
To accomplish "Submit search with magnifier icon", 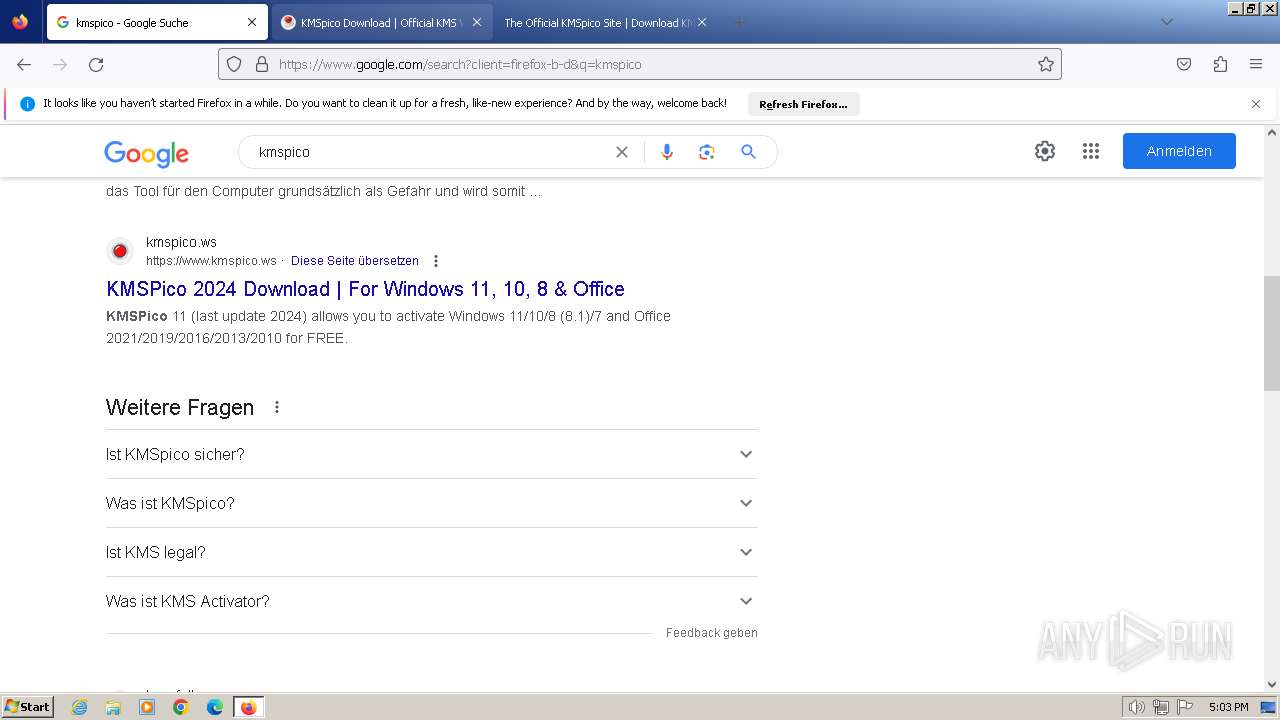I will 748,152.
